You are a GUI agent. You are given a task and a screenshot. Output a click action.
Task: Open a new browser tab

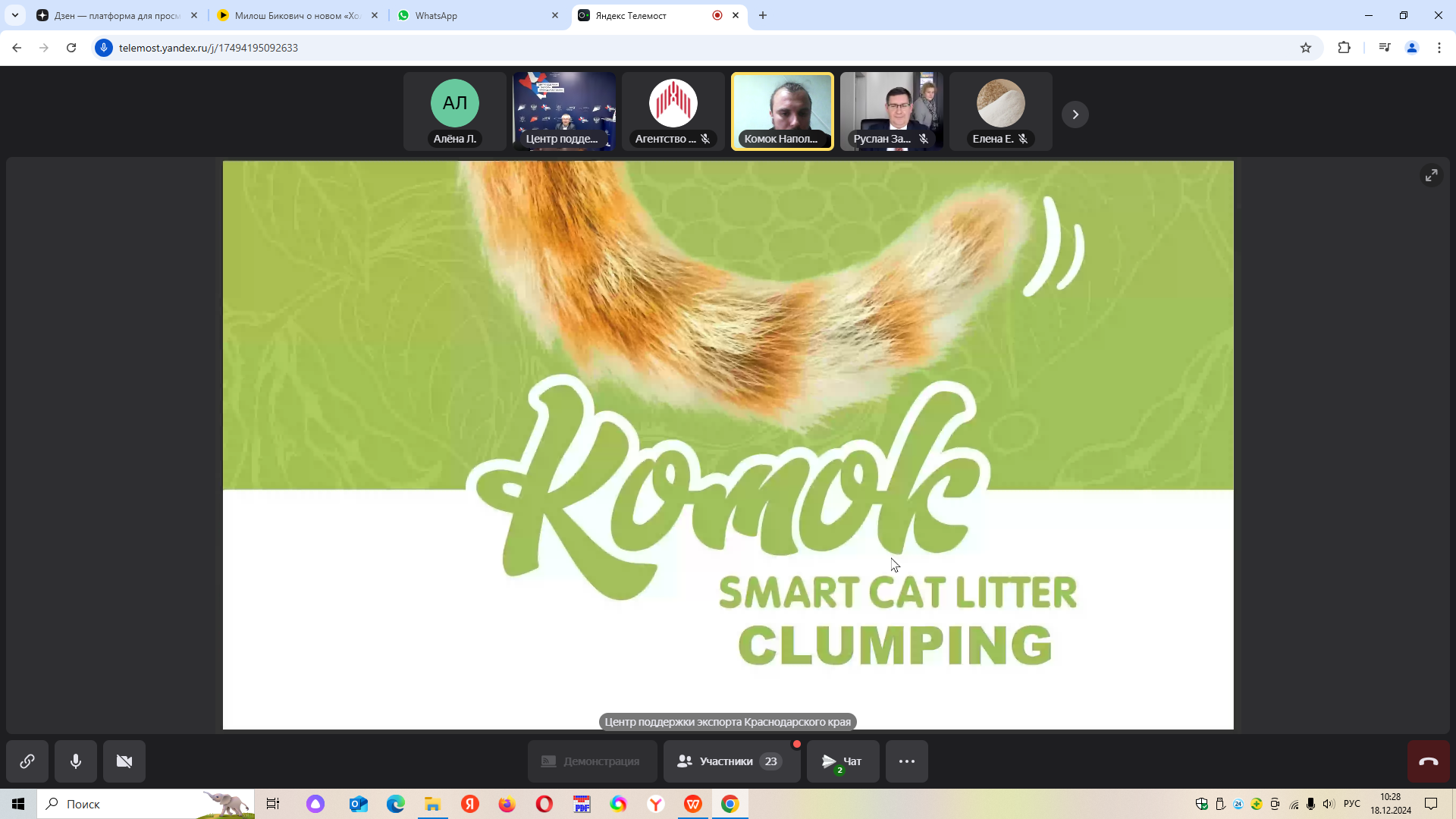[763, 15]
